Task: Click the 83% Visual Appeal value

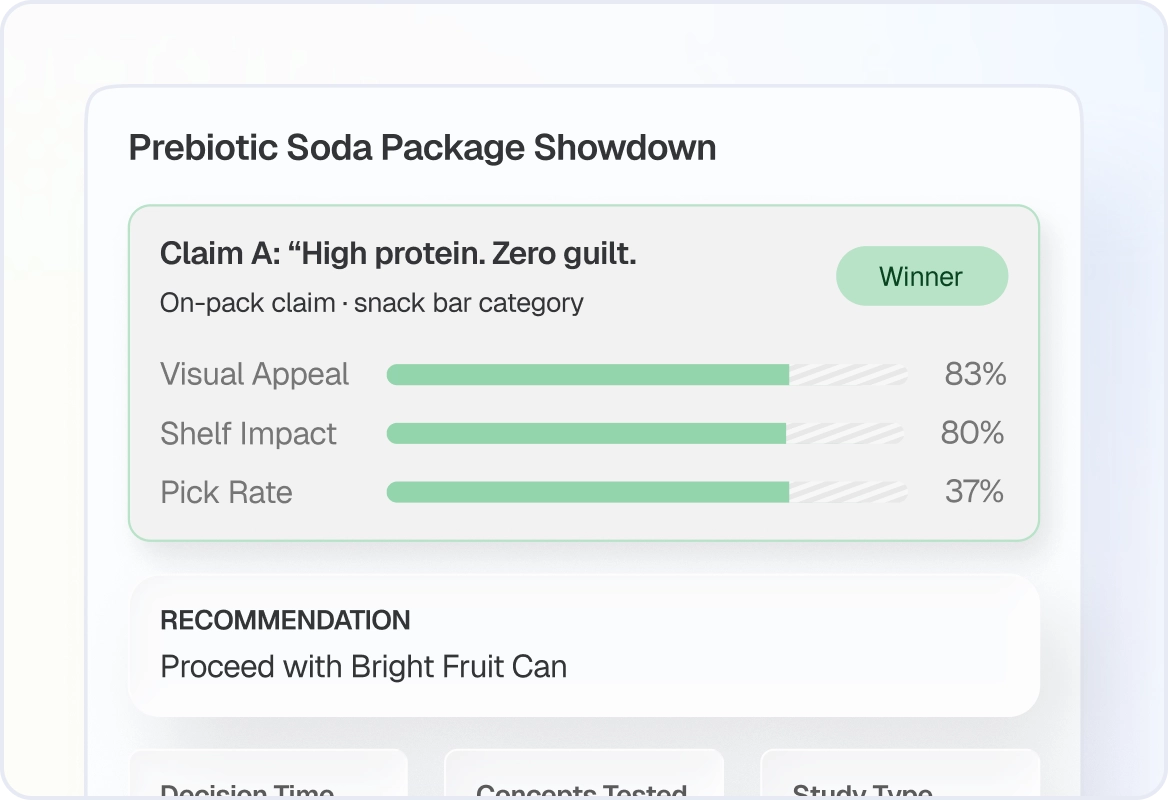Action: pyautogui.click(x=975, y=374)
